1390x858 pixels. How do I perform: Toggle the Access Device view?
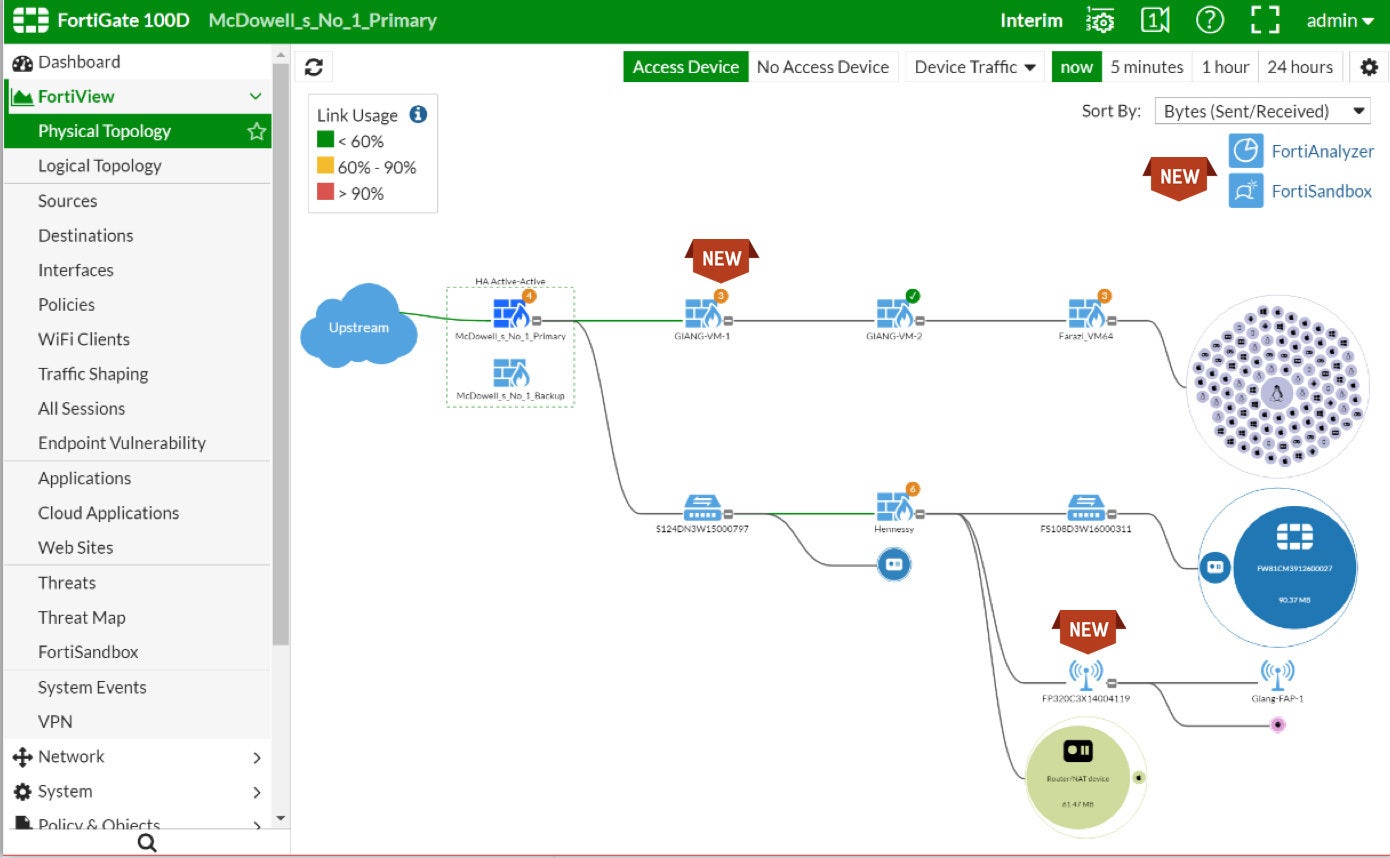685,67
